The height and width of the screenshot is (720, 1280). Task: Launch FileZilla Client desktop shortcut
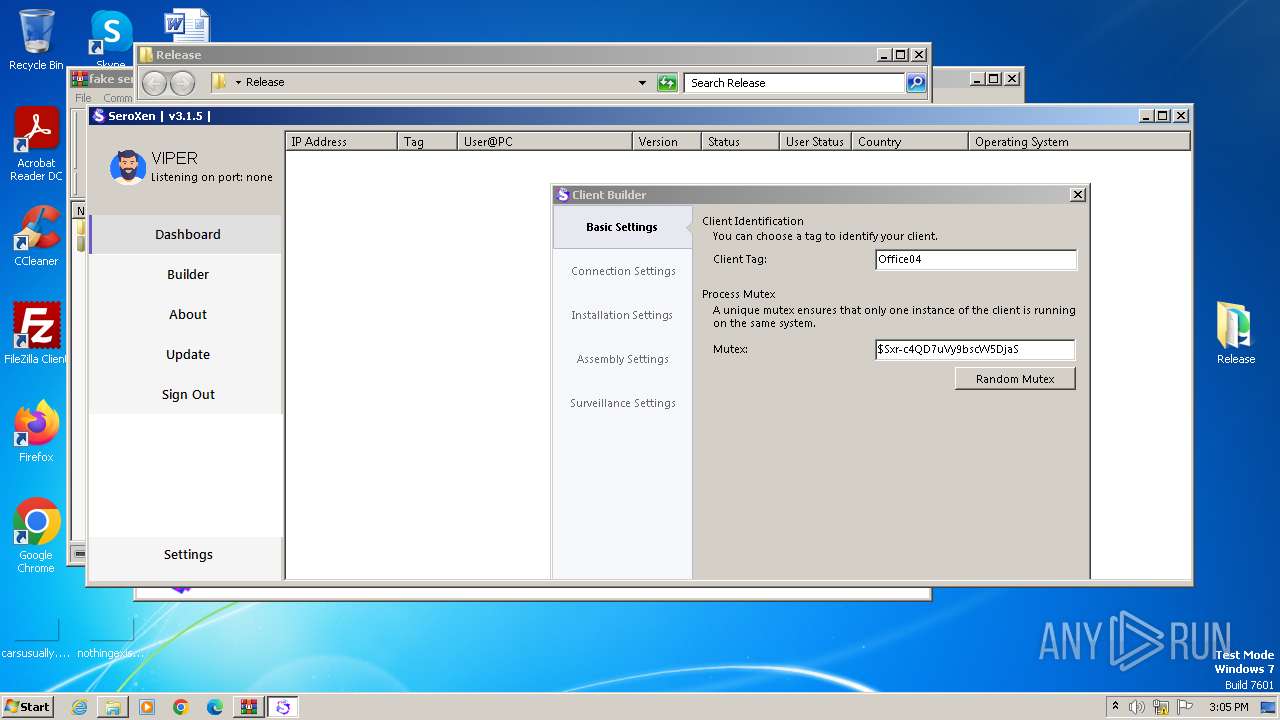tap(36, 334)
